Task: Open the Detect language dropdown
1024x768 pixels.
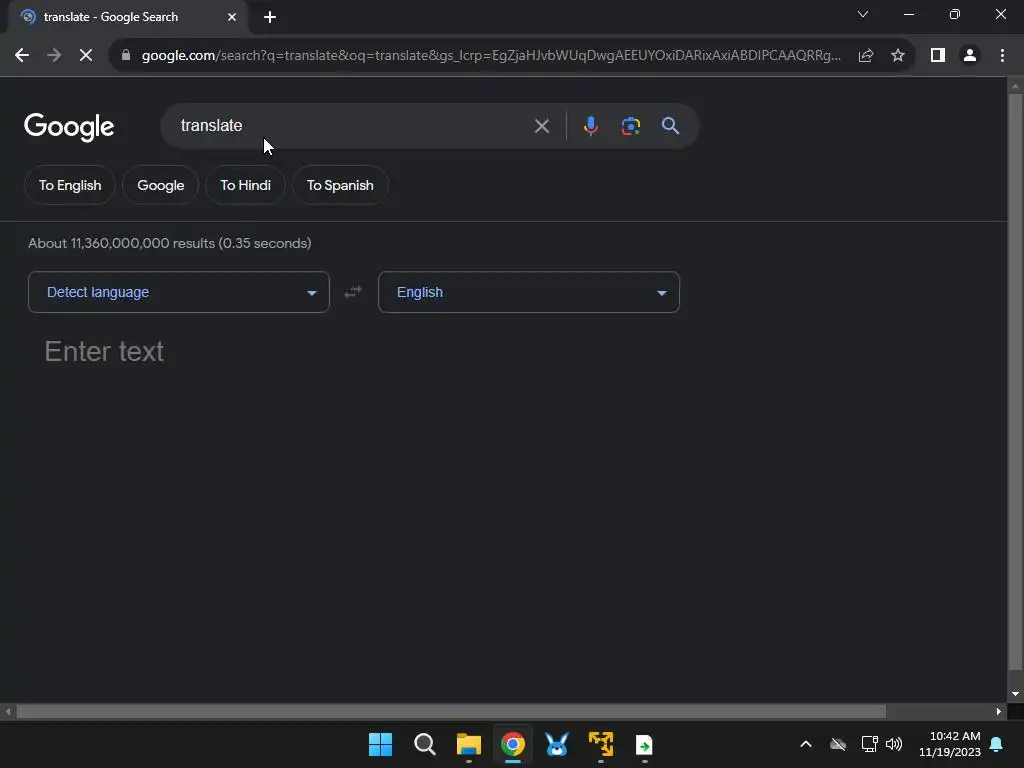Action: [x=179, y=292]
